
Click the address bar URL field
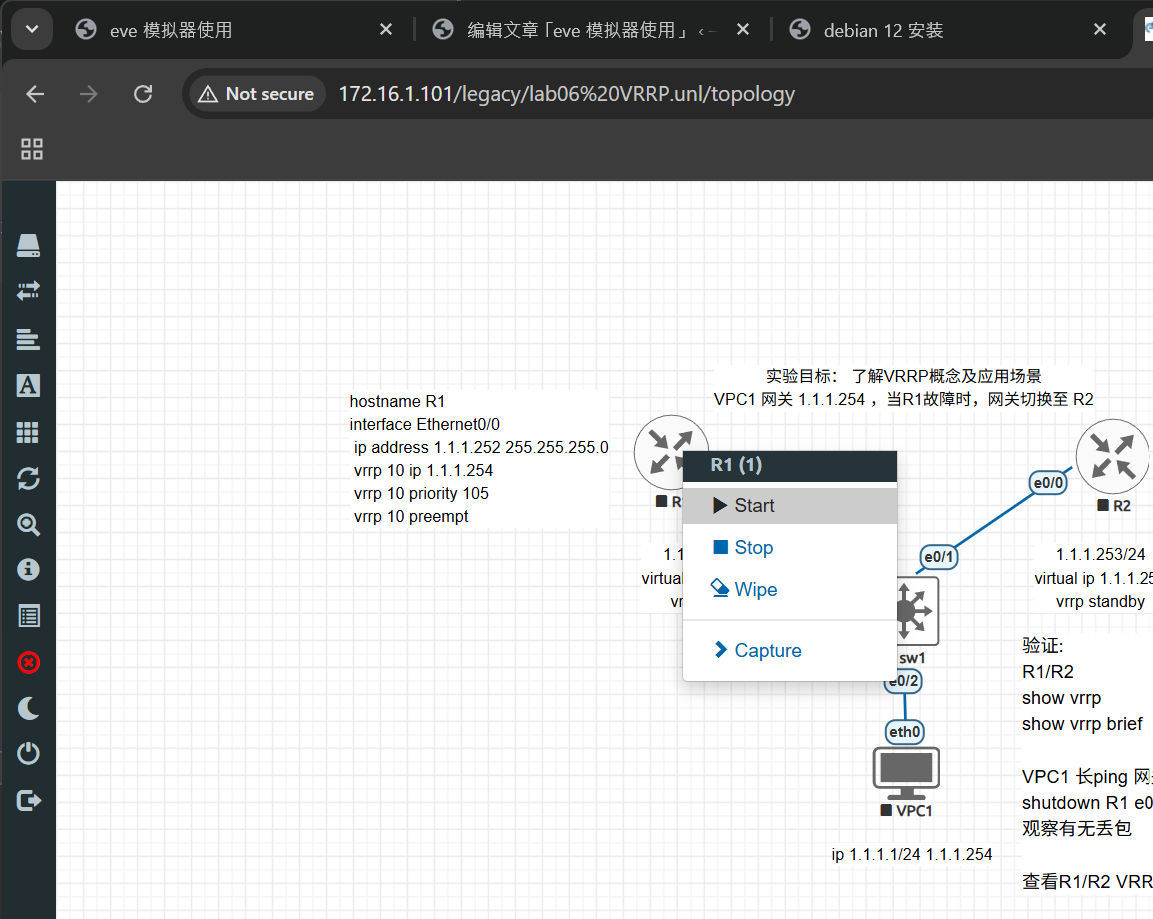(x=566, y=94)
